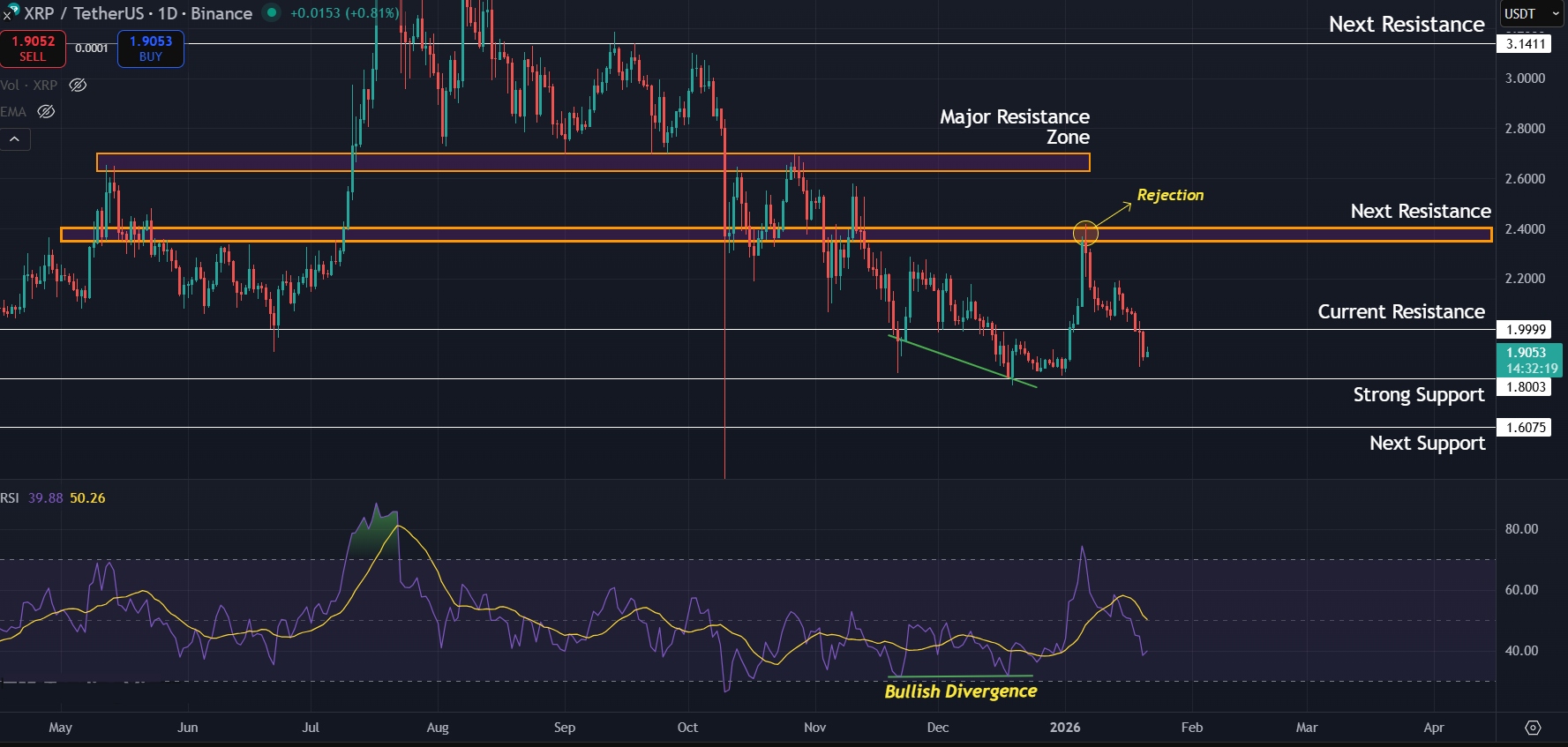Screen dimensions: 1568x747
Task: Click the 80.00 level on the RSI scale
Action: coord(1521,529)
